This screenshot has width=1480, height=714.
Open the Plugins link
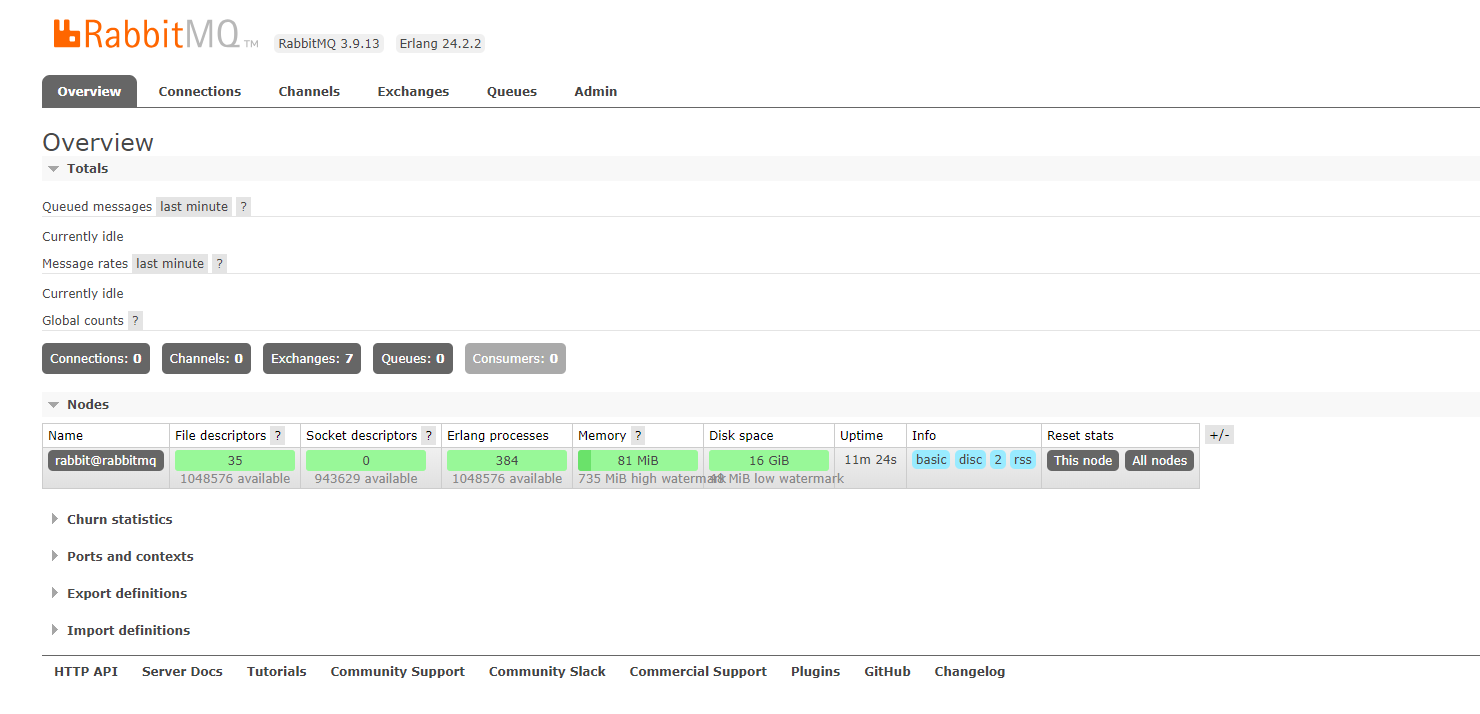coord(816,672)
